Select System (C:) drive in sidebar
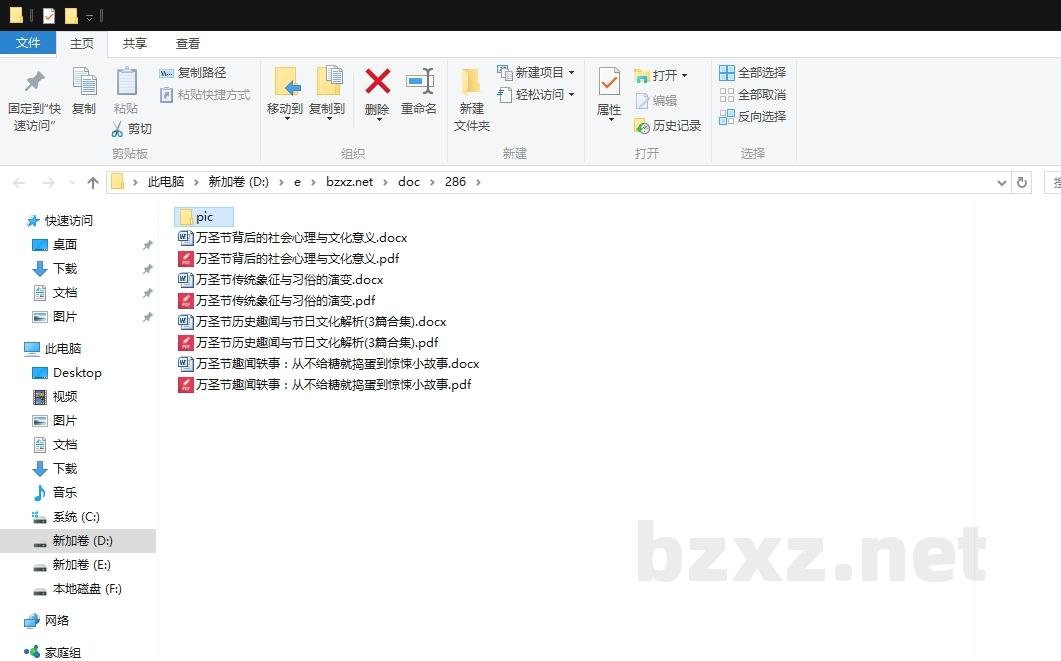 pyautogui.click(x=76, y=517)
